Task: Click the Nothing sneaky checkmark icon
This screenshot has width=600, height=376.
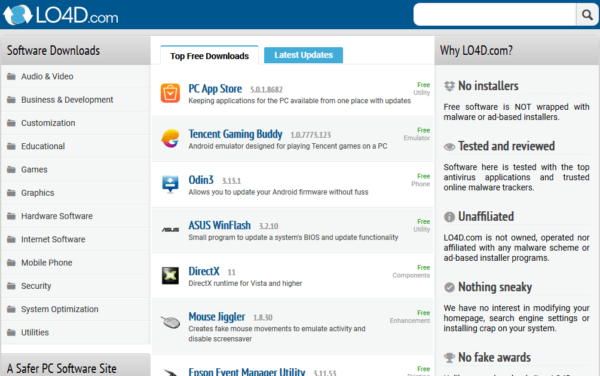Action: [449, 287]
